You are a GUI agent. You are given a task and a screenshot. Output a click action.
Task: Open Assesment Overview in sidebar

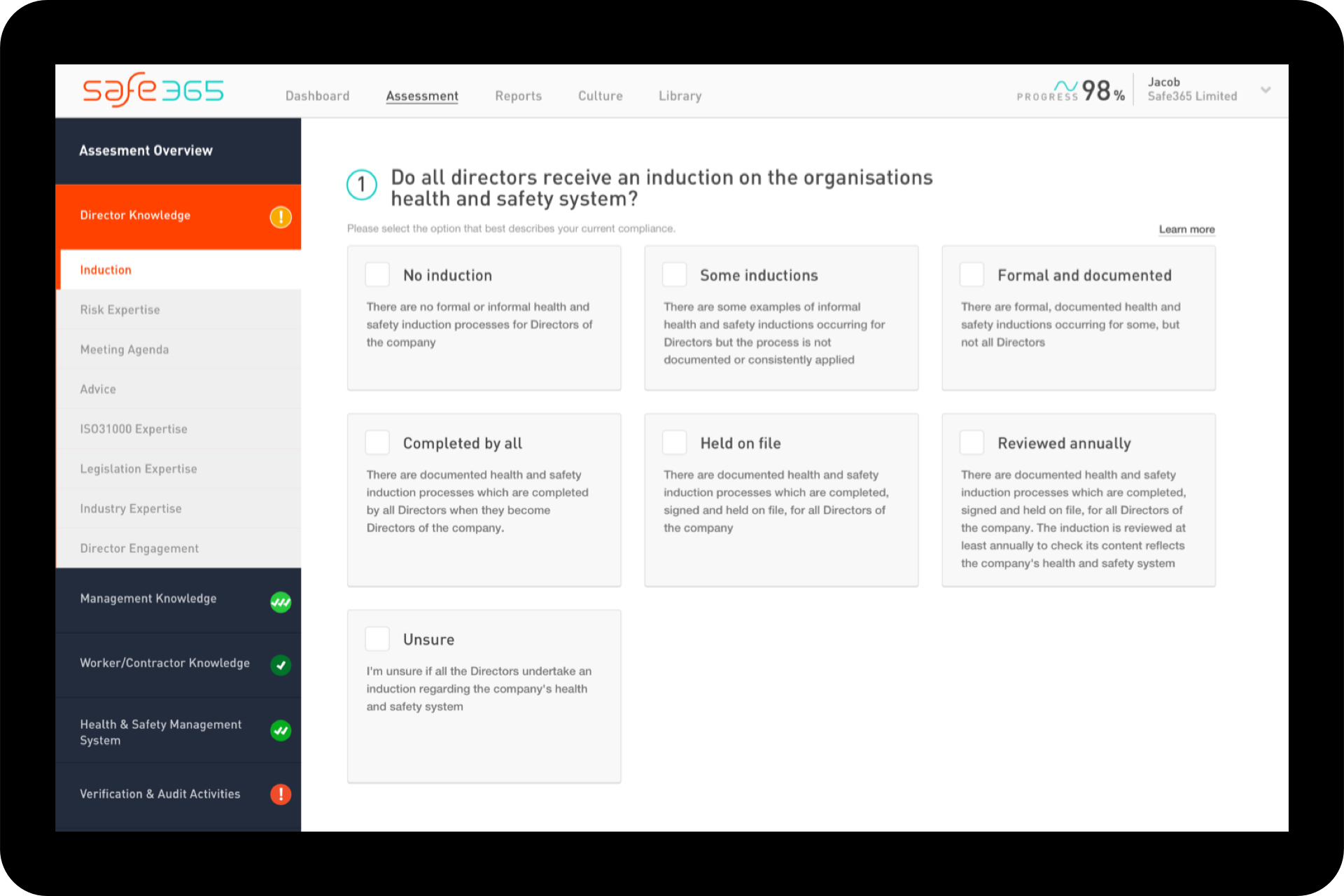(146, 150)
